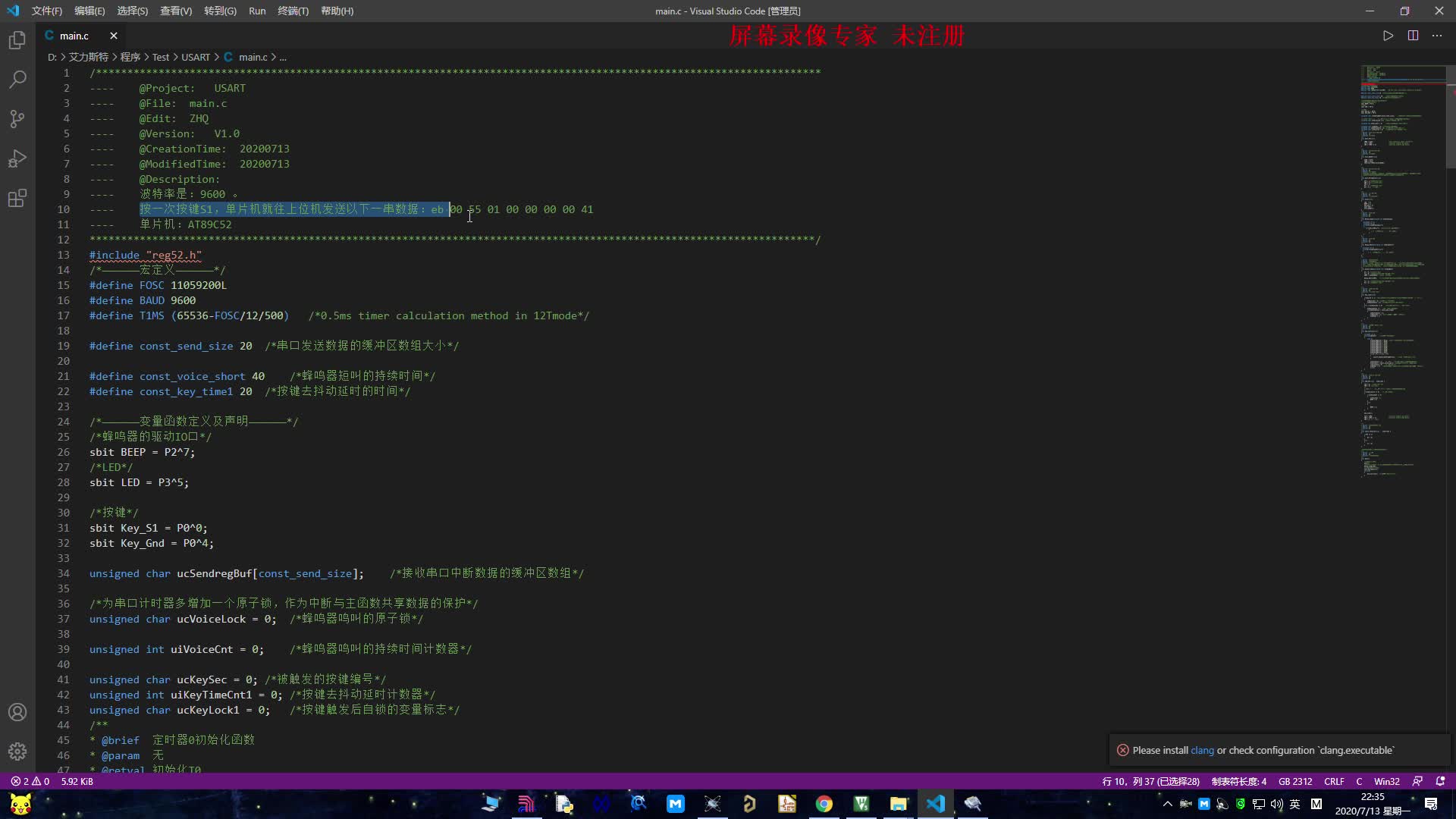The image size is (1456, 819).
Task: Open the Source Control view icon
Action: pos(17,119)
